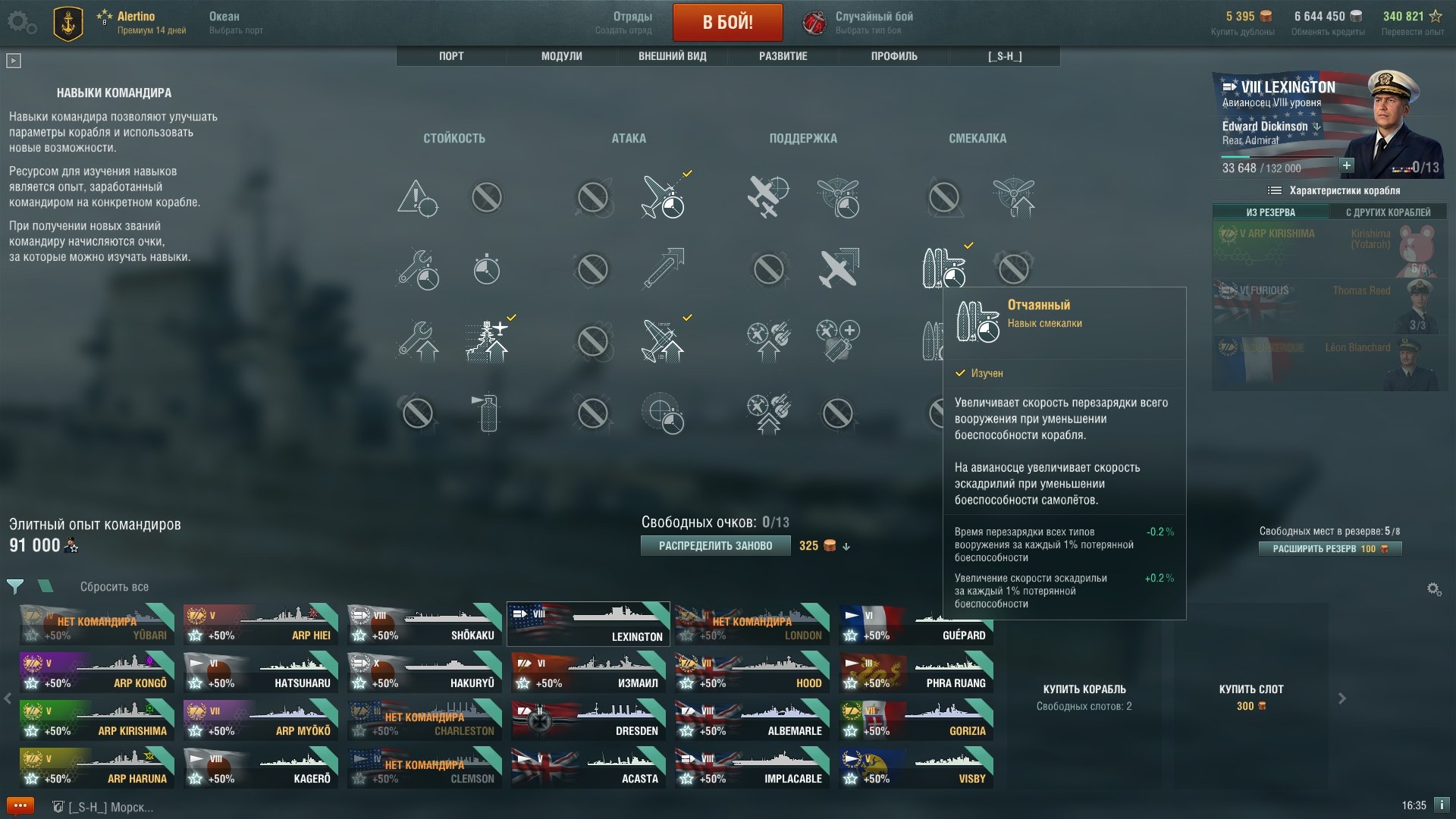Image resolution: width=1456 pixels, height=819 pixels.
Task: Click the carousel settings gear icon
Action: point(1434,589)
